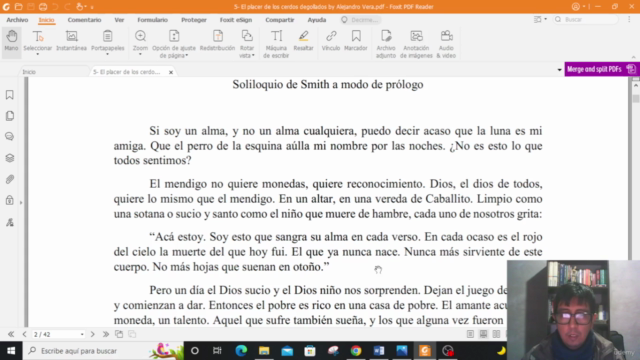Open the comments side panel
The width and height of the screenshot is (640, 360).
(x=9, y=136)
